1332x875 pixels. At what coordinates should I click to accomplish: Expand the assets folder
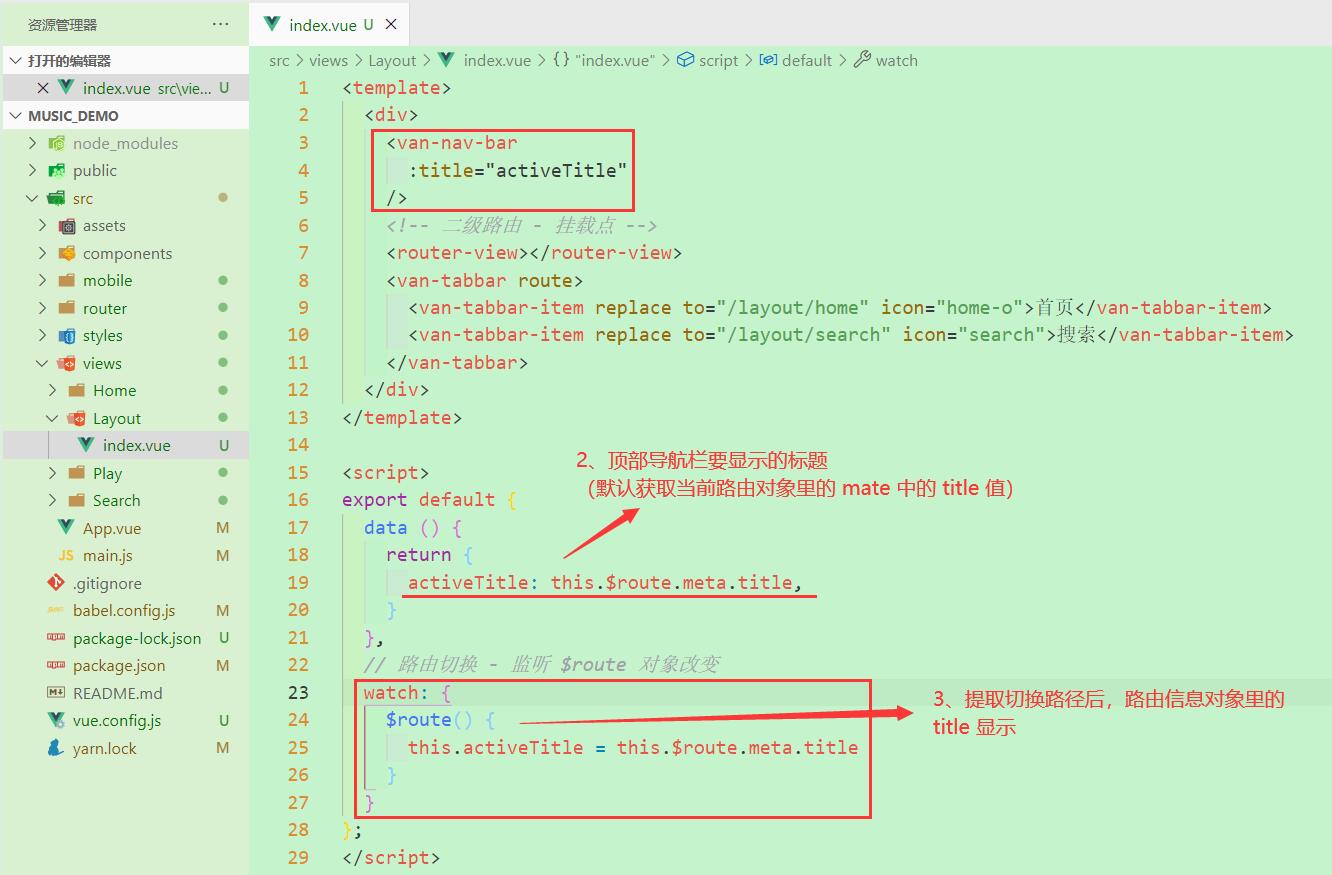tap(42, 226)
